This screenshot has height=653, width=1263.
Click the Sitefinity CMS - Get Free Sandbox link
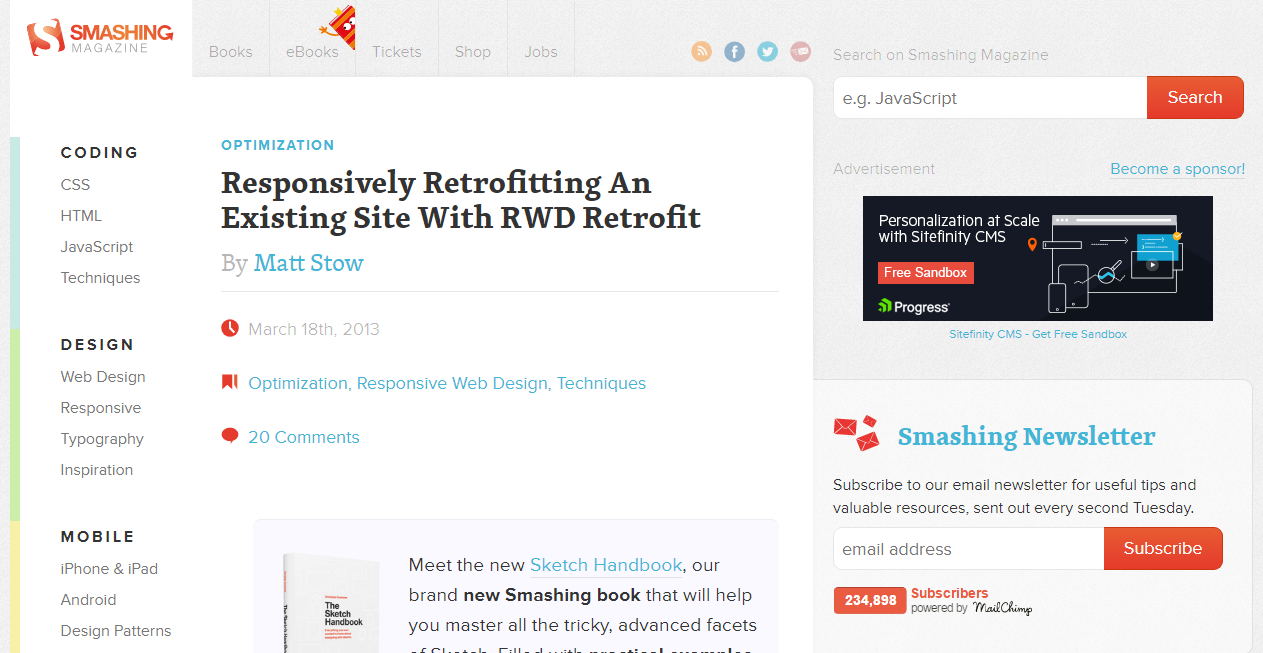pos(1038,334)
